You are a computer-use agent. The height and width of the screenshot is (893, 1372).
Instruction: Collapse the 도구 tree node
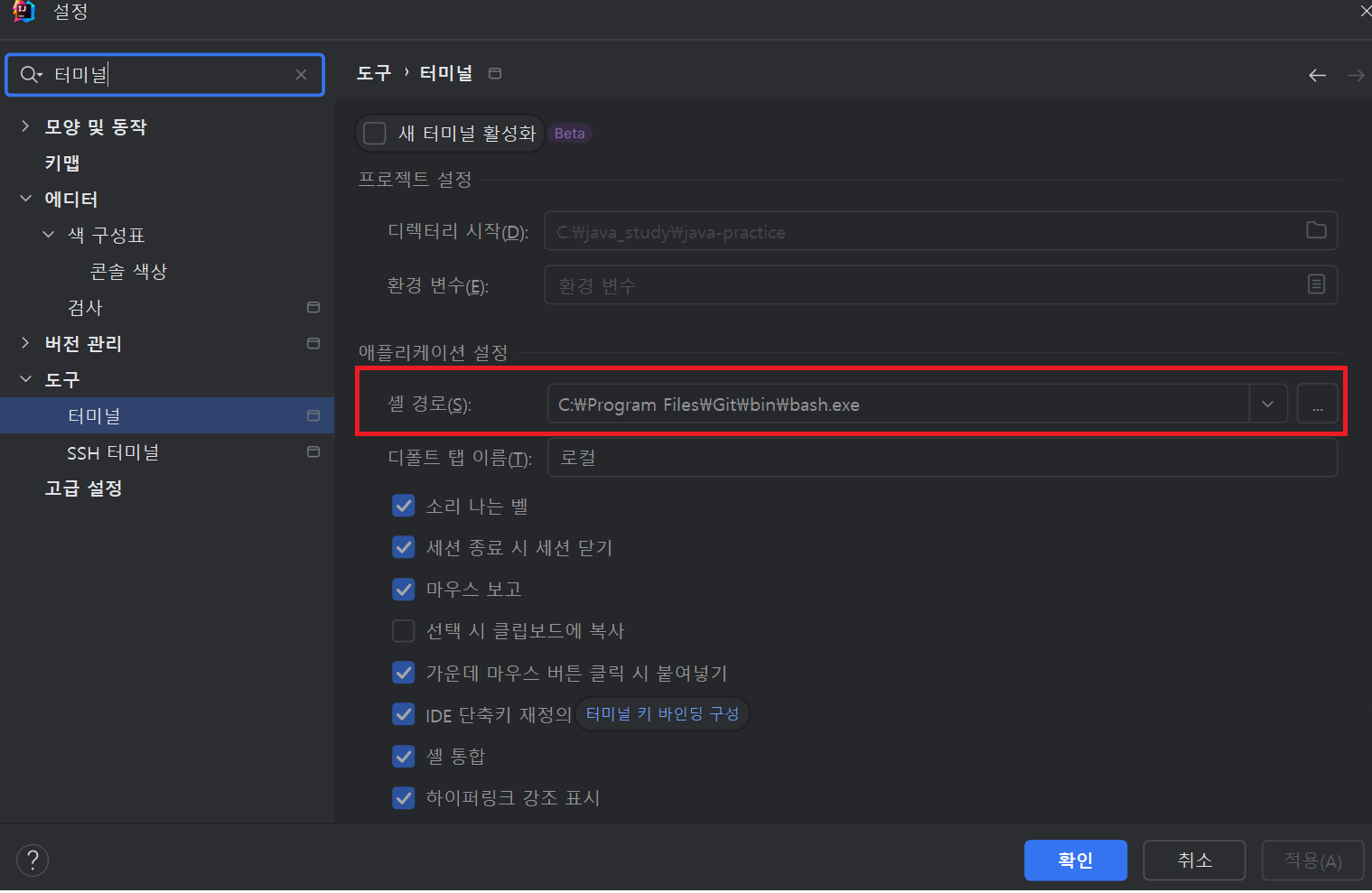[x=25, y=379]
